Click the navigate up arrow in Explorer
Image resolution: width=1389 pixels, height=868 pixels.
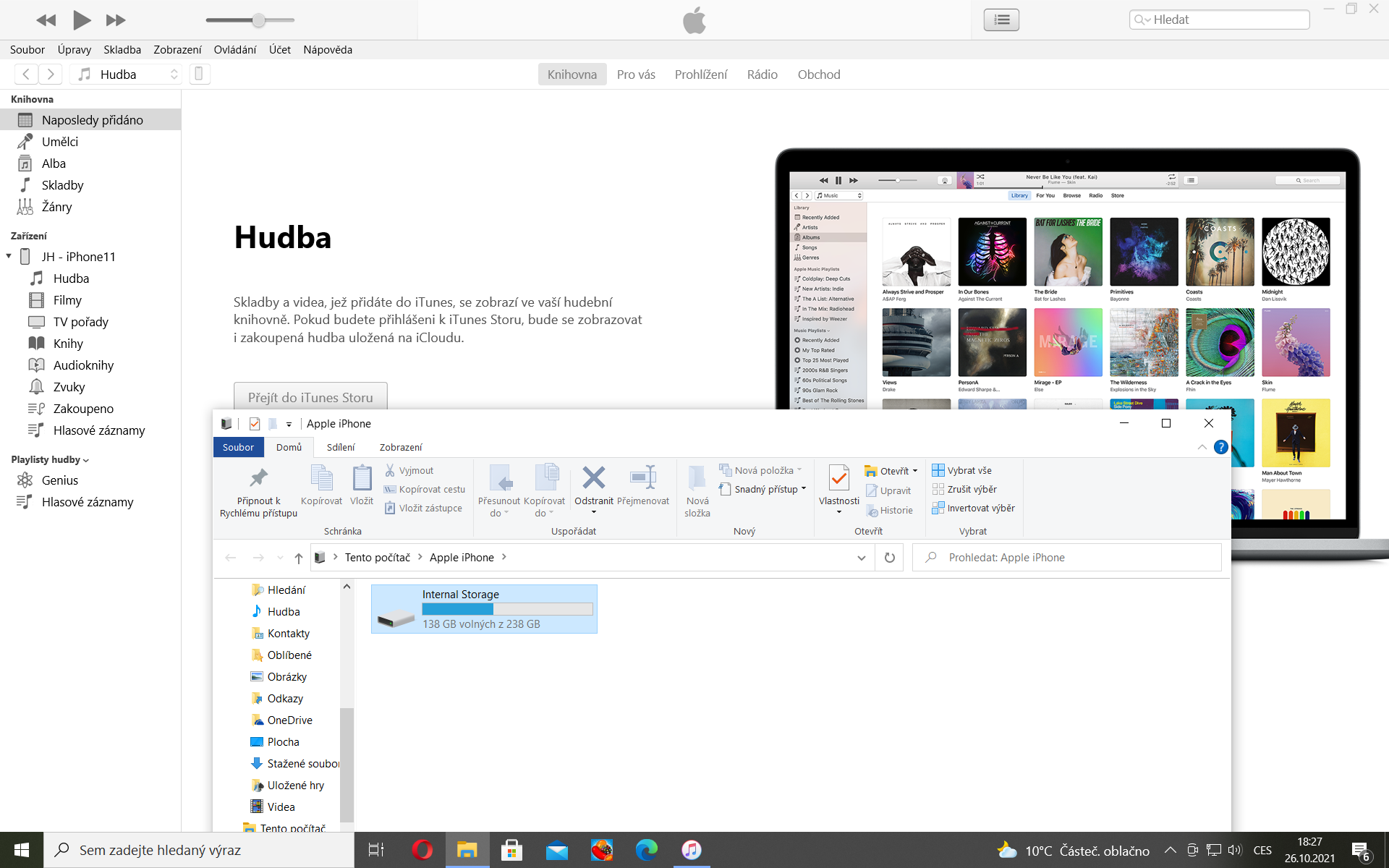[298, 558]
